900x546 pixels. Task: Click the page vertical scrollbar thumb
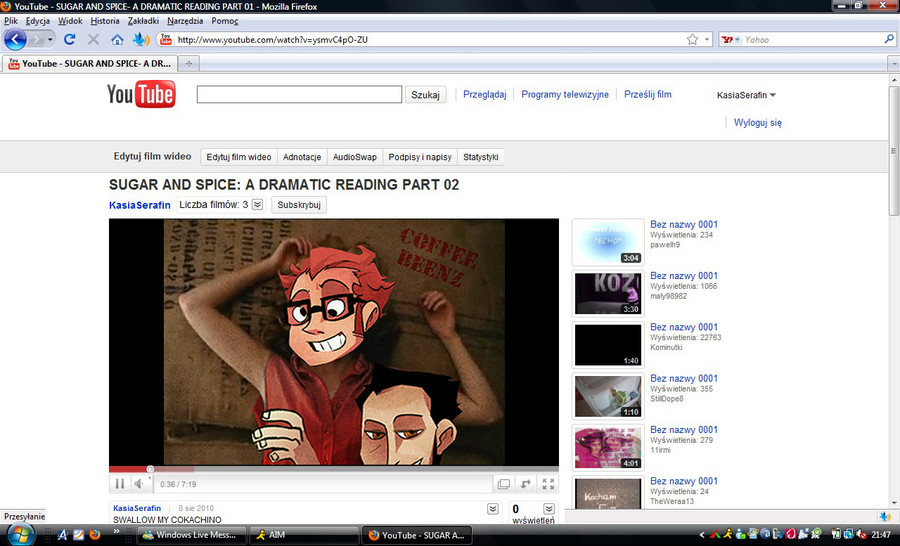point(893,151)
